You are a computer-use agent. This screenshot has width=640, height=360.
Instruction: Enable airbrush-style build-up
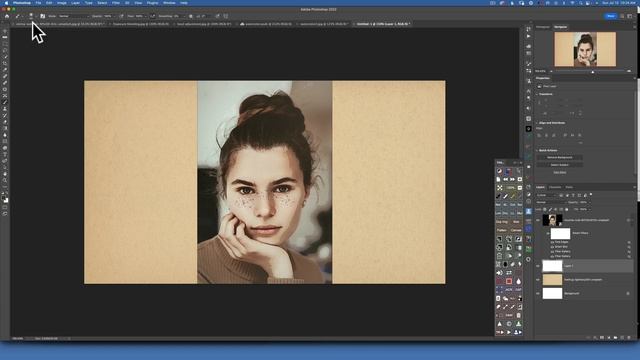[x=153, y=16]
